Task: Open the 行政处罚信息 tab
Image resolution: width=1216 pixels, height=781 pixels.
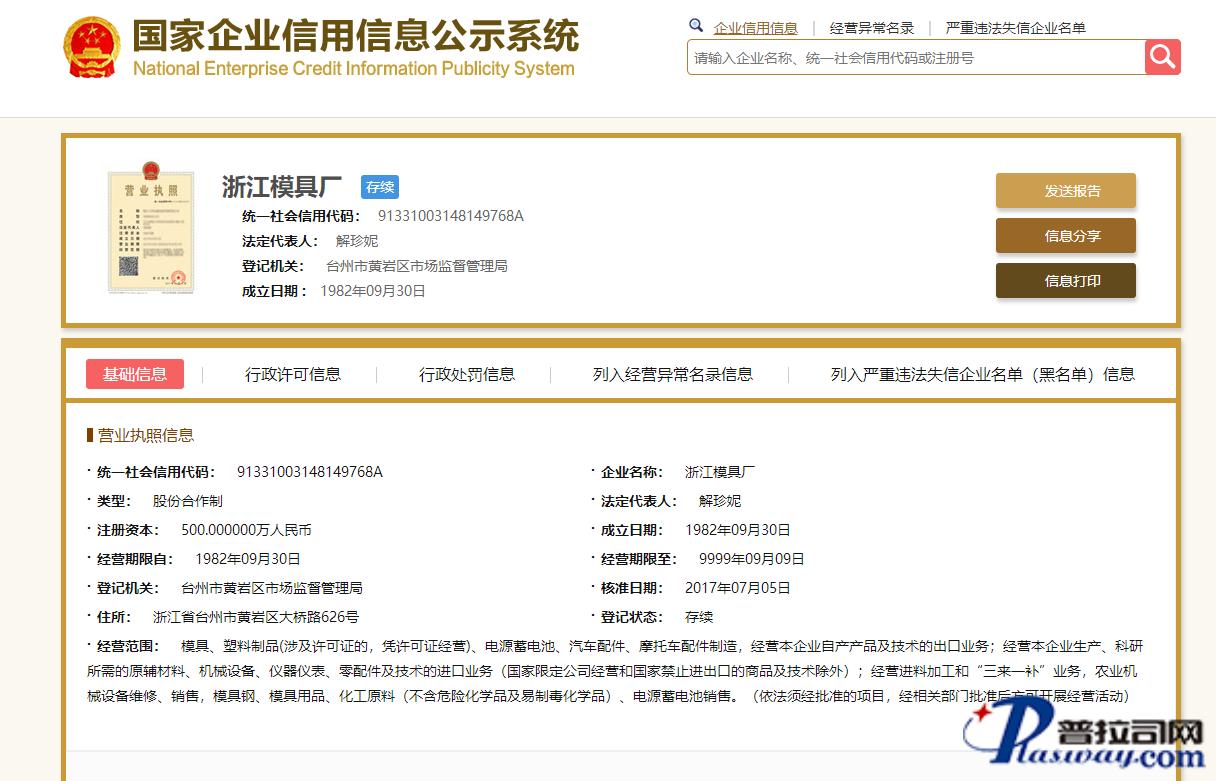Action: [x=466, y=374]
